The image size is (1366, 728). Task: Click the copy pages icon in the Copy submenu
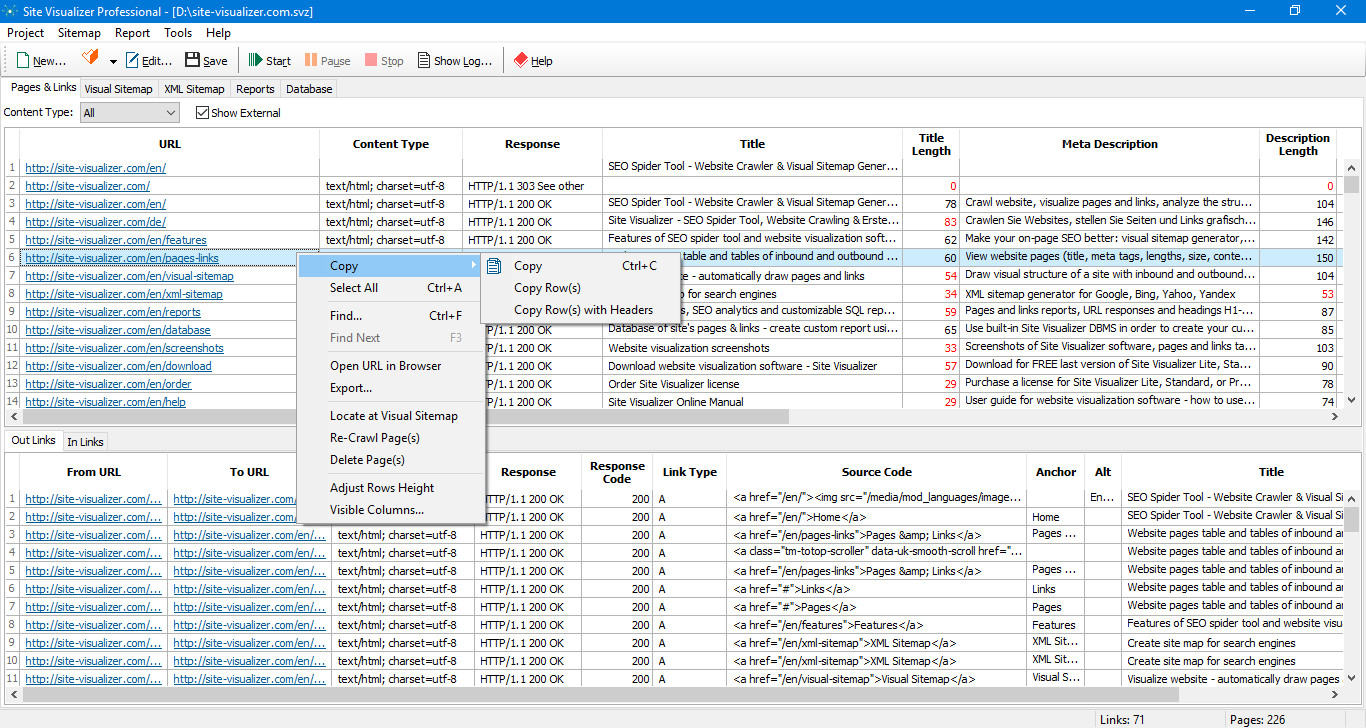pos(495,266)
